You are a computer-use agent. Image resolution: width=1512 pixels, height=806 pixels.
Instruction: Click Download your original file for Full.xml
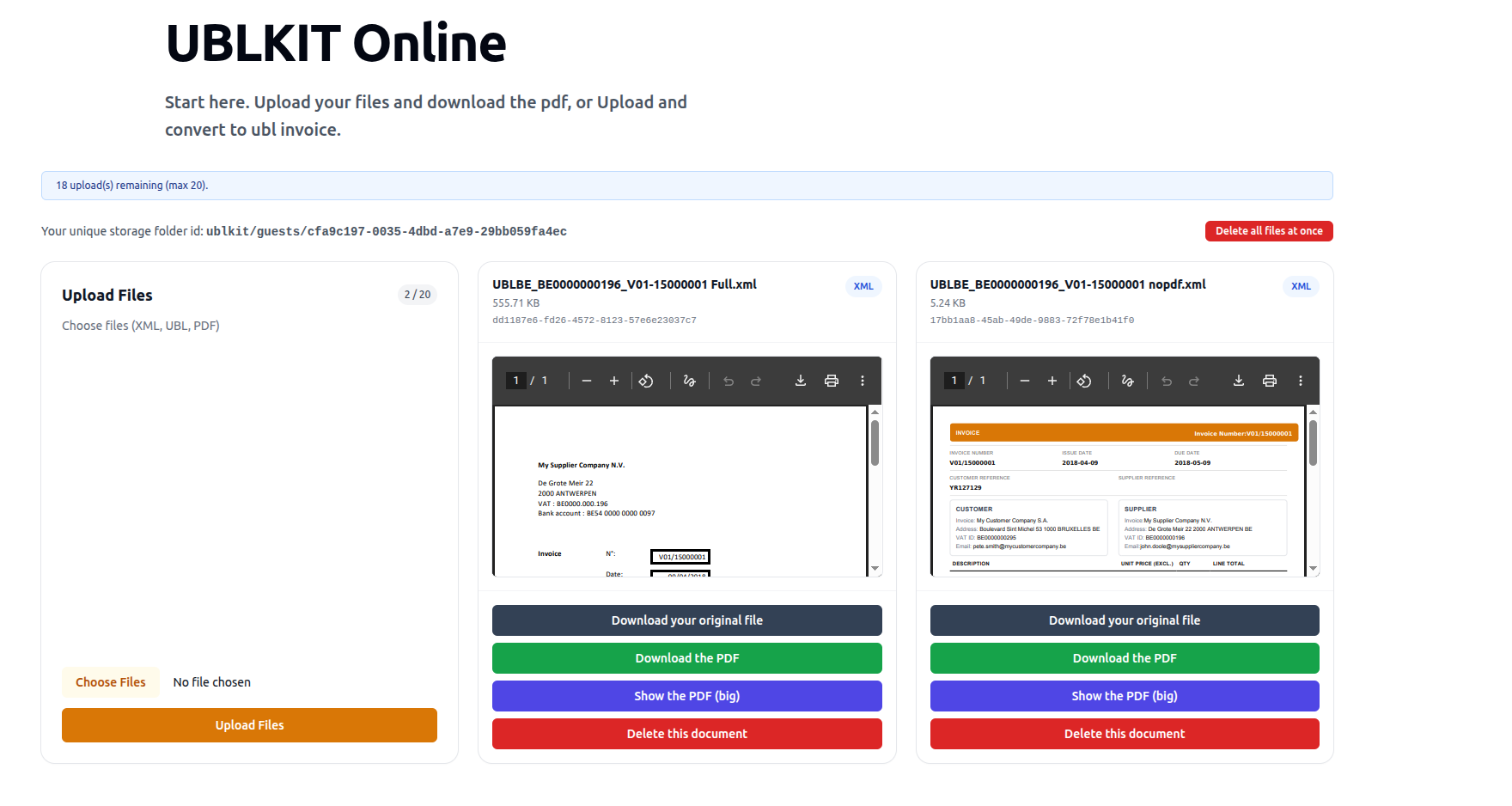point(686,620)
